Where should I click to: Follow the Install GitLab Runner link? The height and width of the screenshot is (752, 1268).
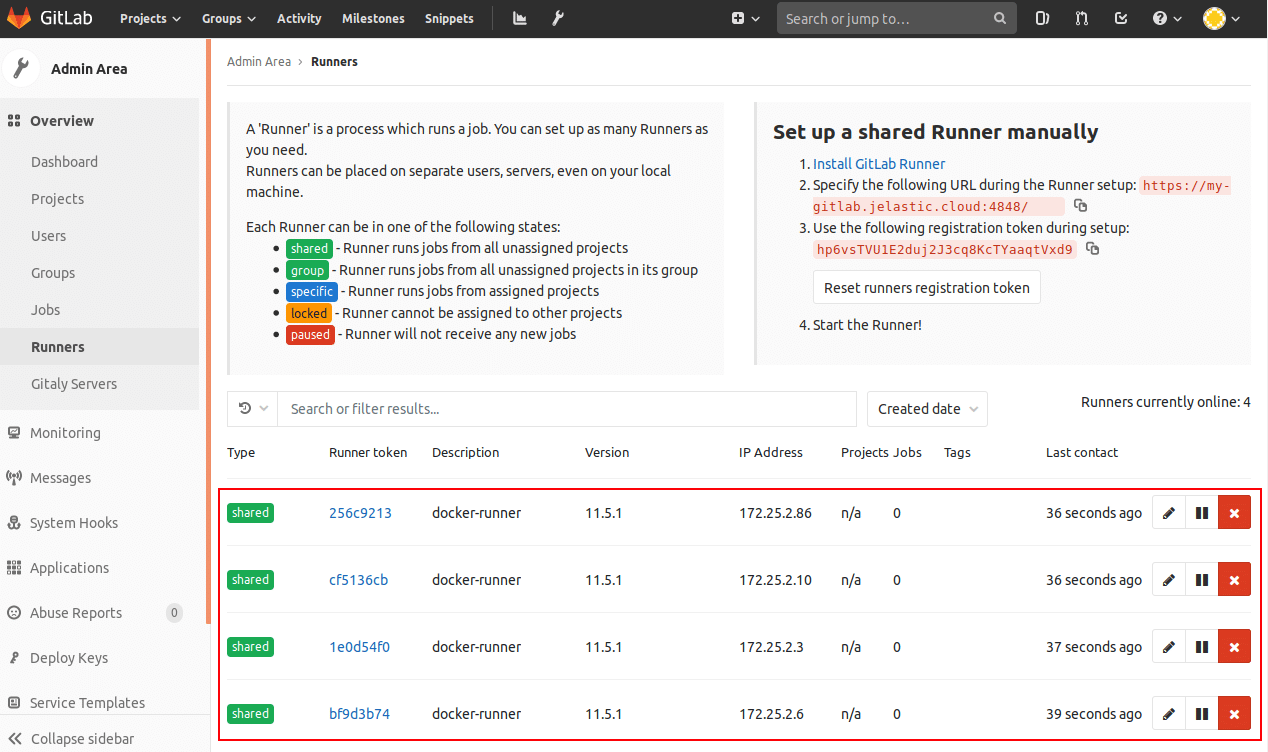pyautogui.click(x=879, y=164)
